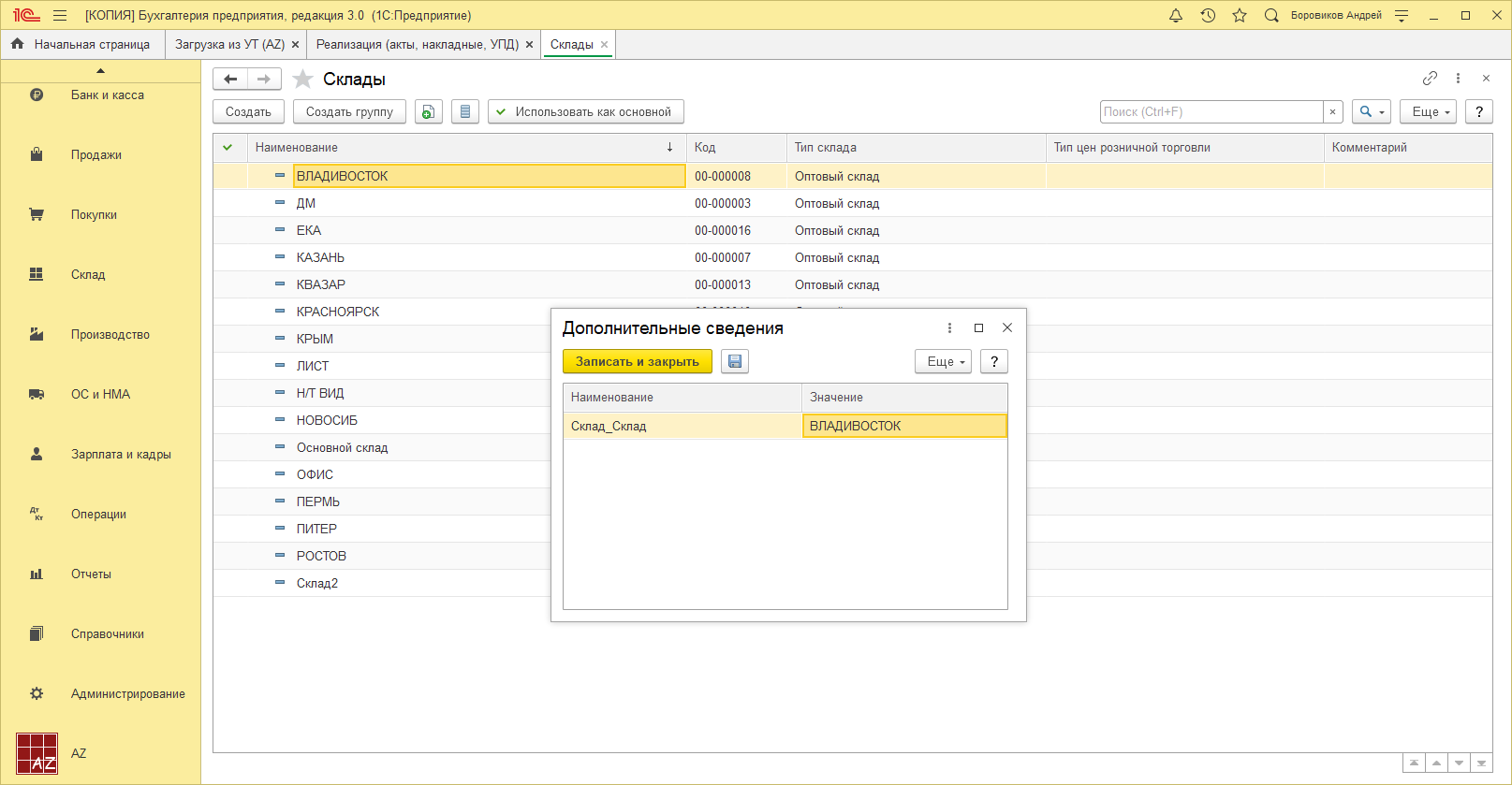This screenshot has width=1512, height=785.
Task: Click Записать и закрыть button
Action: (637, 361)
